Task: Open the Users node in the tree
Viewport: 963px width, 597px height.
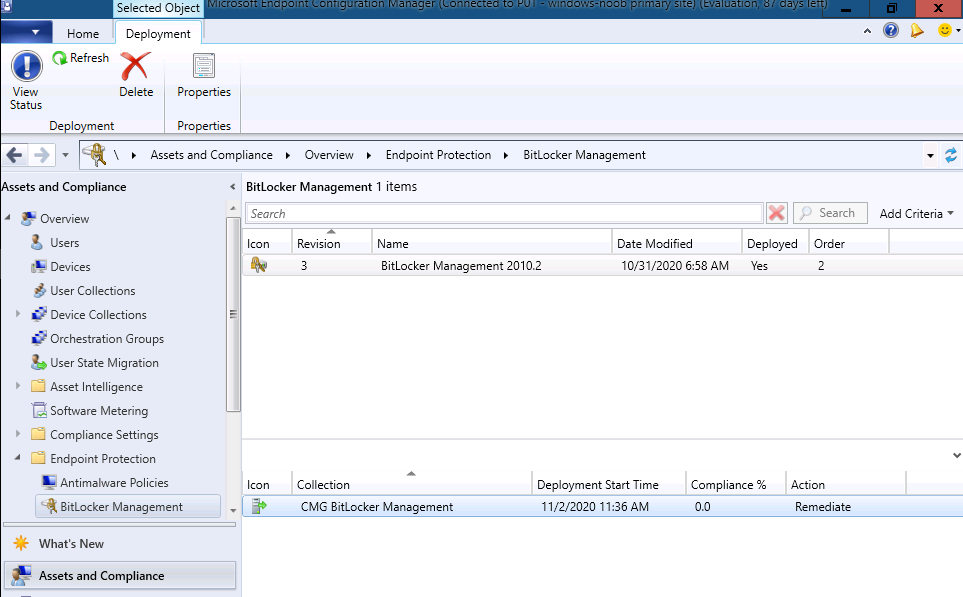Action: (64, 243)
